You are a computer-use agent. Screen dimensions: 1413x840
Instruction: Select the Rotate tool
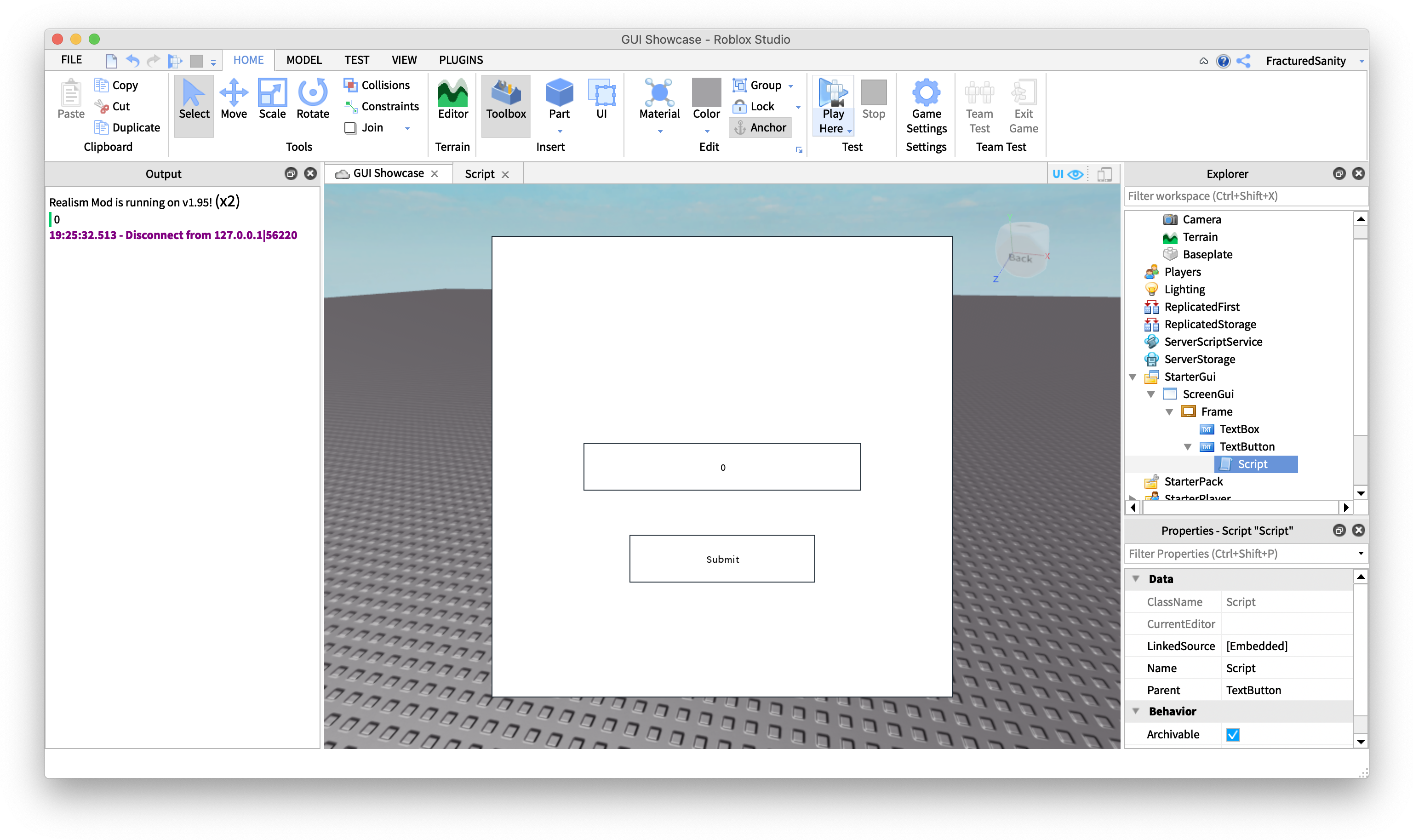pos(312,102)
